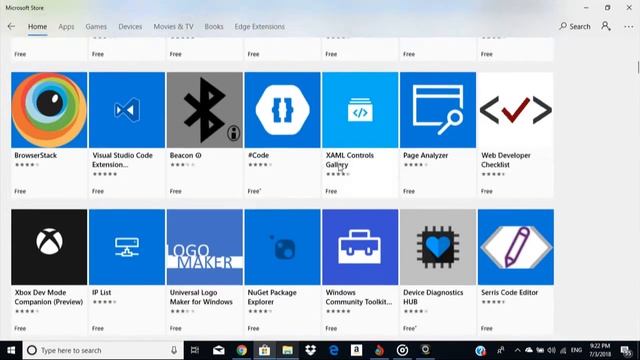Click the Search button in Store
Viewport: 640px width, 360px height.
575,27
